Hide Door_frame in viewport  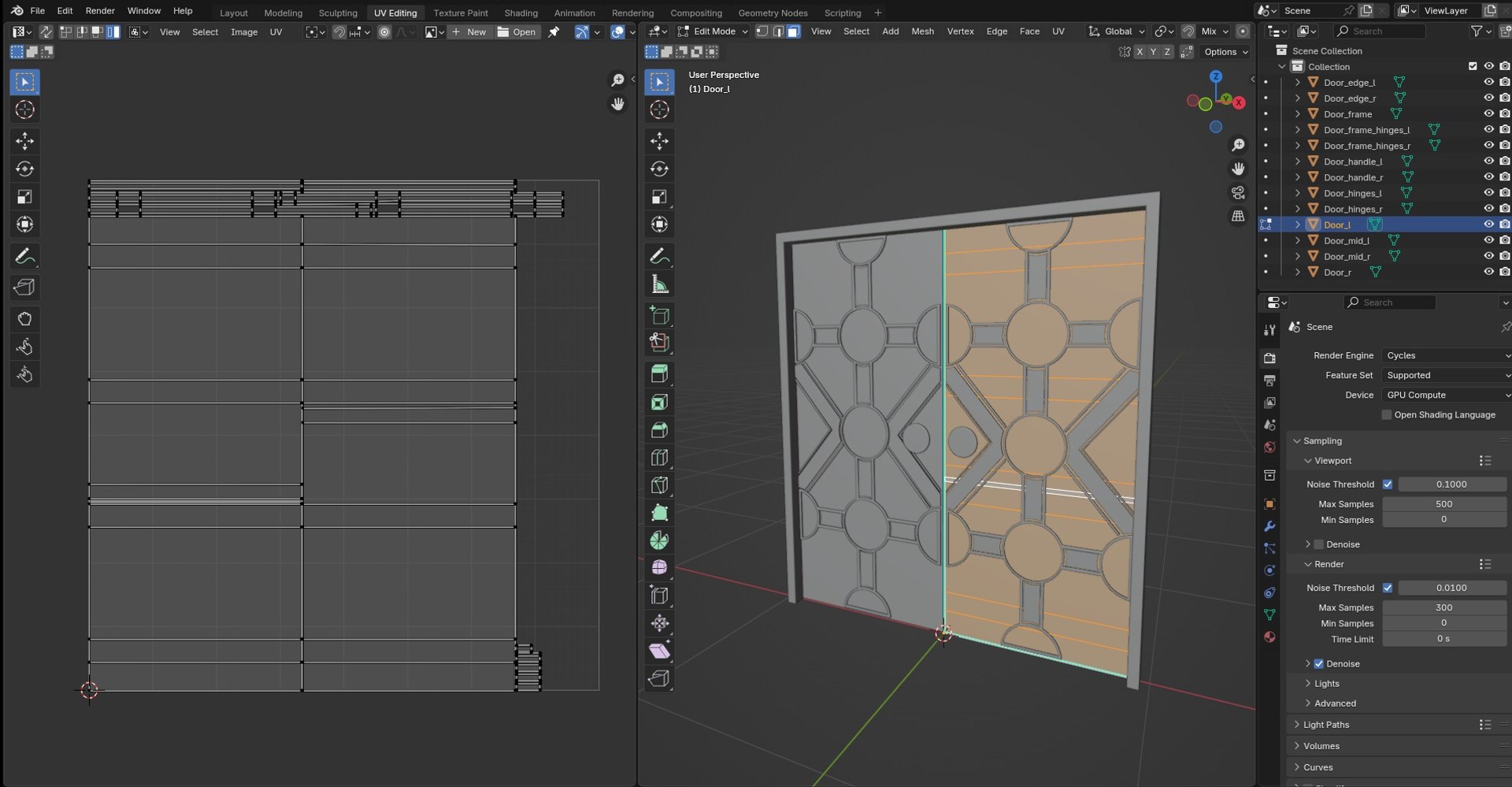1488,114
